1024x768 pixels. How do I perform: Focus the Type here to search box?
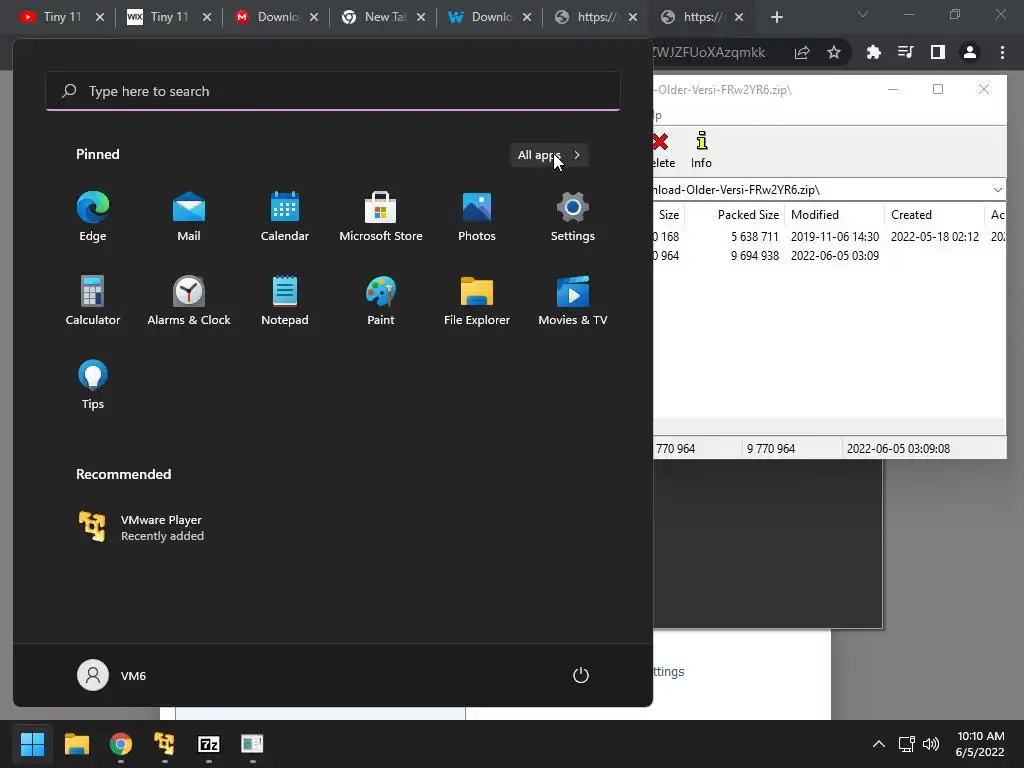coord(333,91)
